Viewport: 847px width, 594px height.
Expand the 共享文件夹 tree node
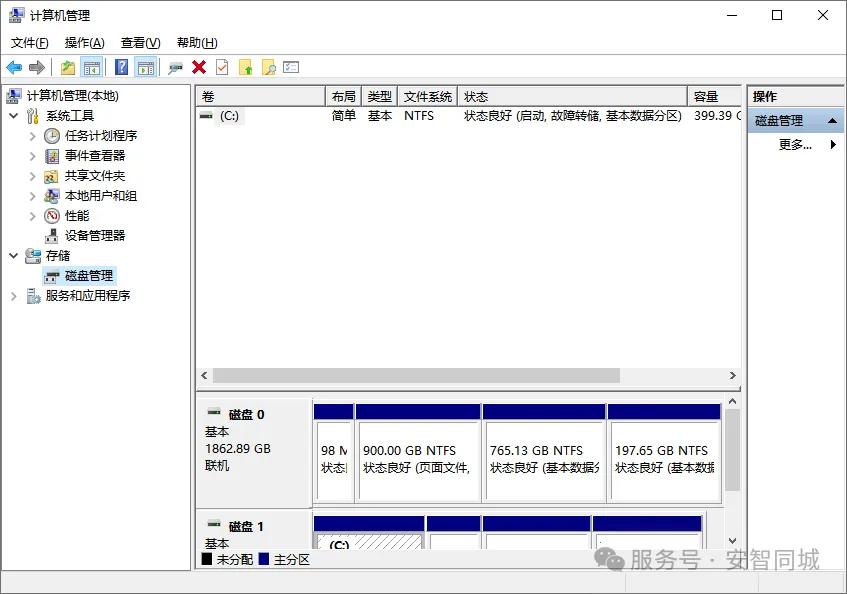click(x=32, y=176)
